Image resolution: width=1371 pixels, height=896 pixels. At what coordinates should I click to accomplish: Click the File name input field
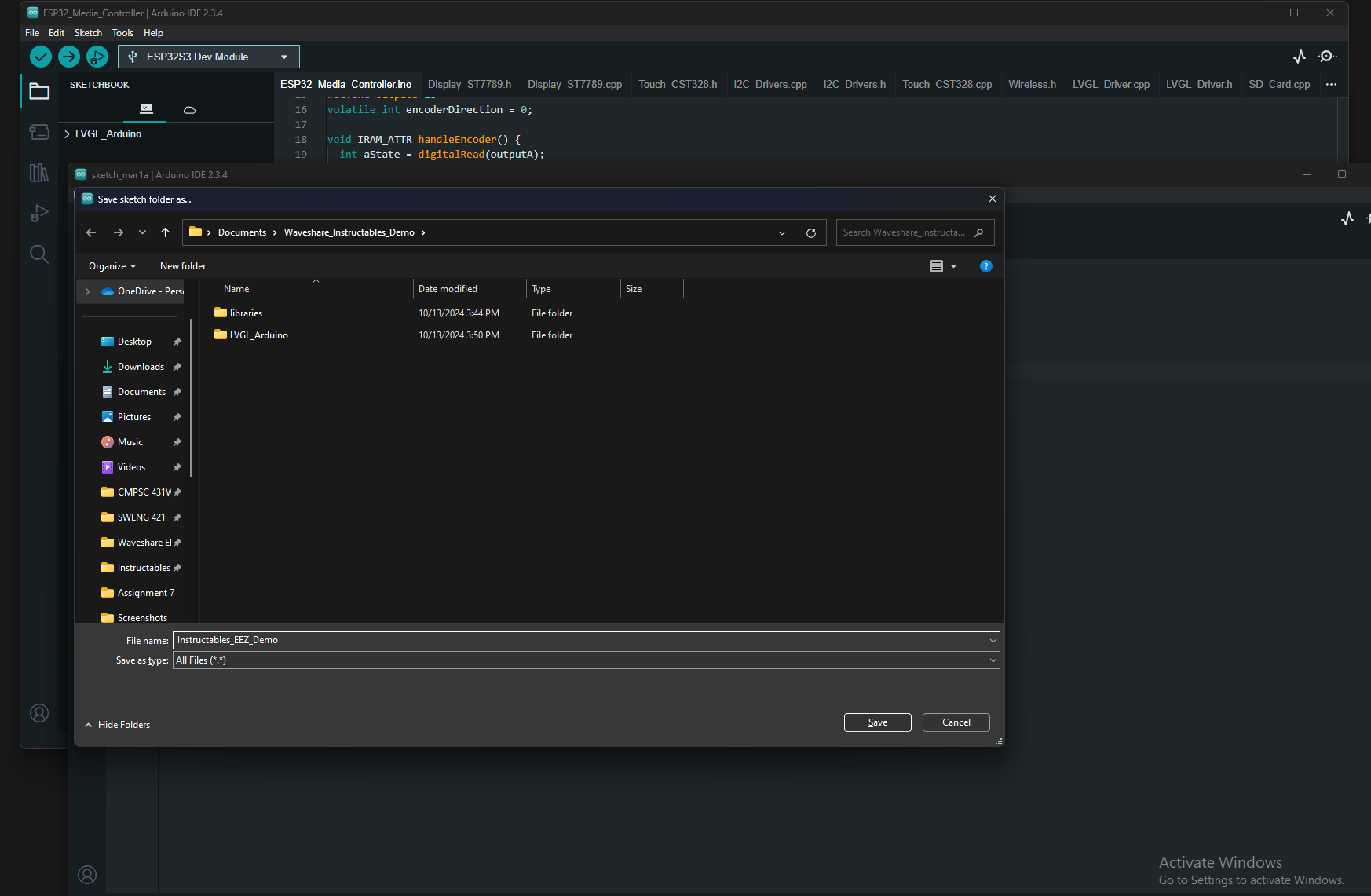point(586,640)
